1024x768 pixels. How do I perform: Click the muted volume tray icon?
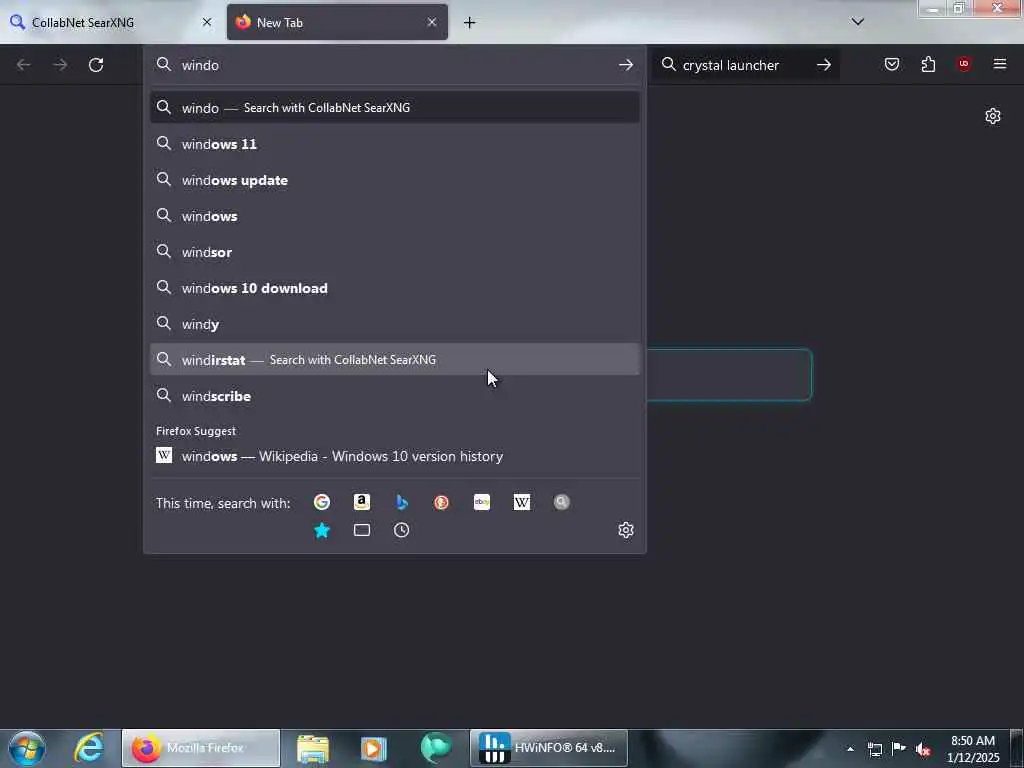923,749
